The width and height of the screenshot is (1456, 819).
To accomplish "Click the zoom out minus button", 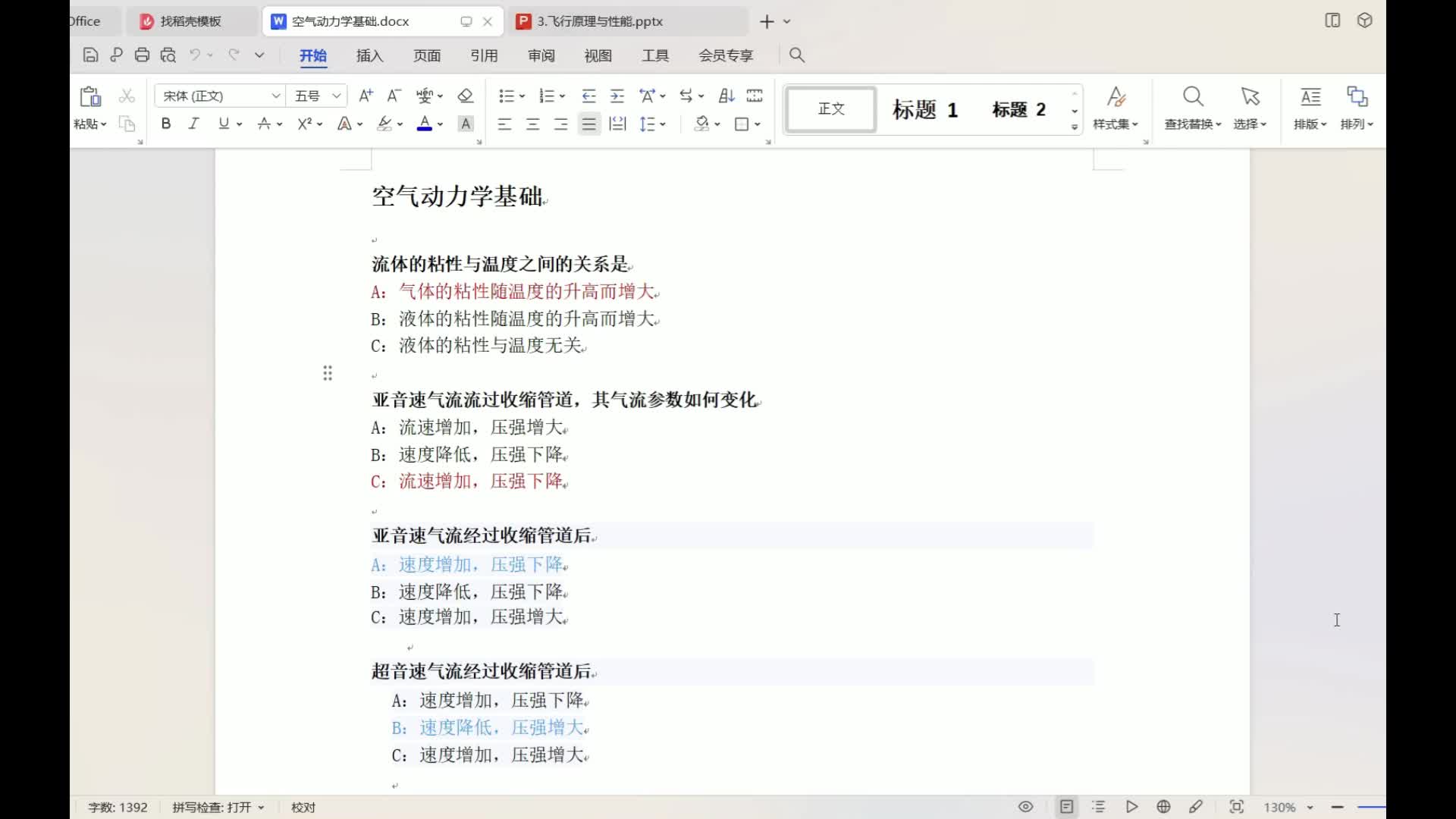I will point(1338,808).
